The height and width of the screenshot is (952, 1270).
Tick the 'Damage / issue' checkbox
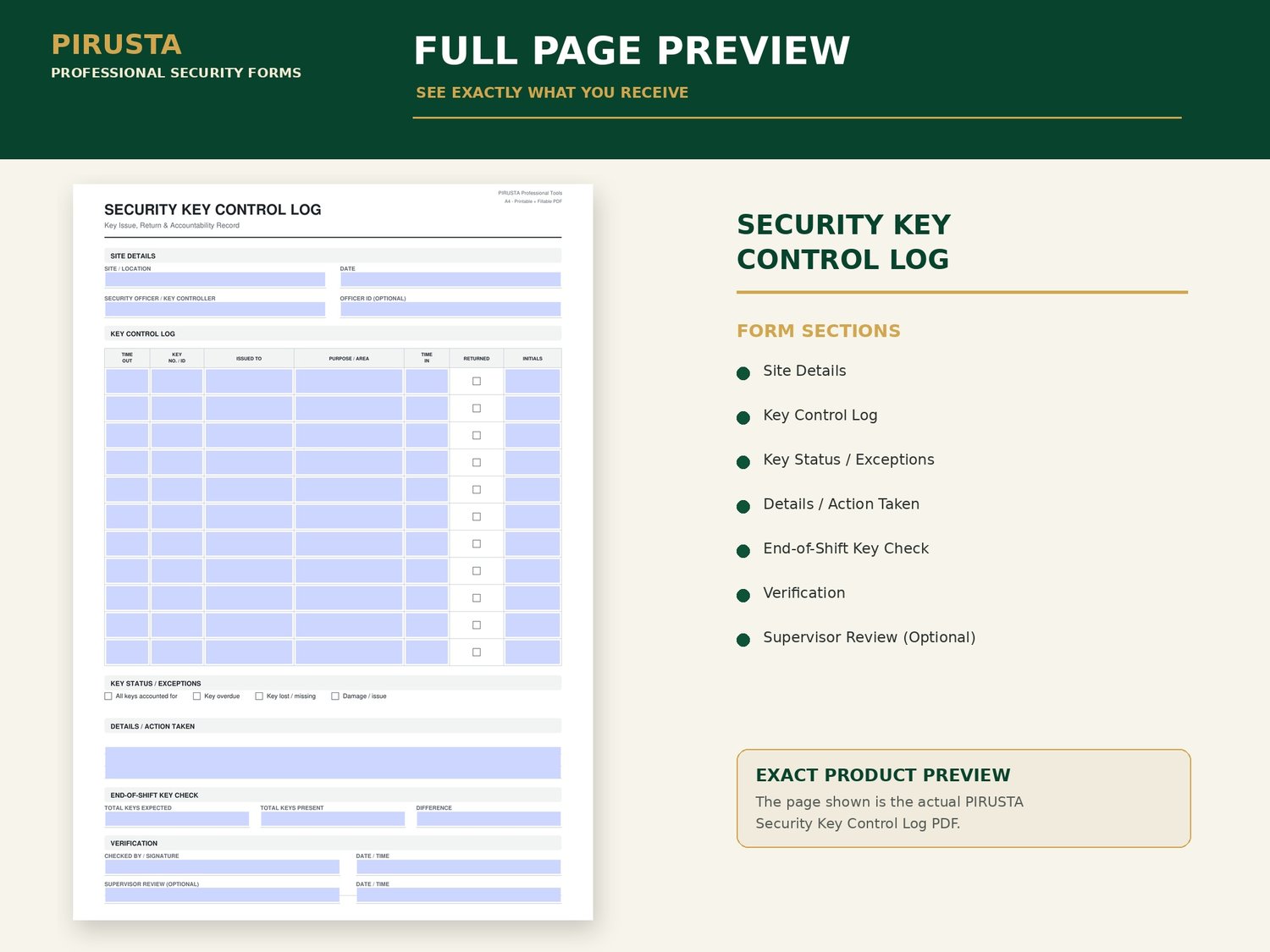tap(335, 696)
